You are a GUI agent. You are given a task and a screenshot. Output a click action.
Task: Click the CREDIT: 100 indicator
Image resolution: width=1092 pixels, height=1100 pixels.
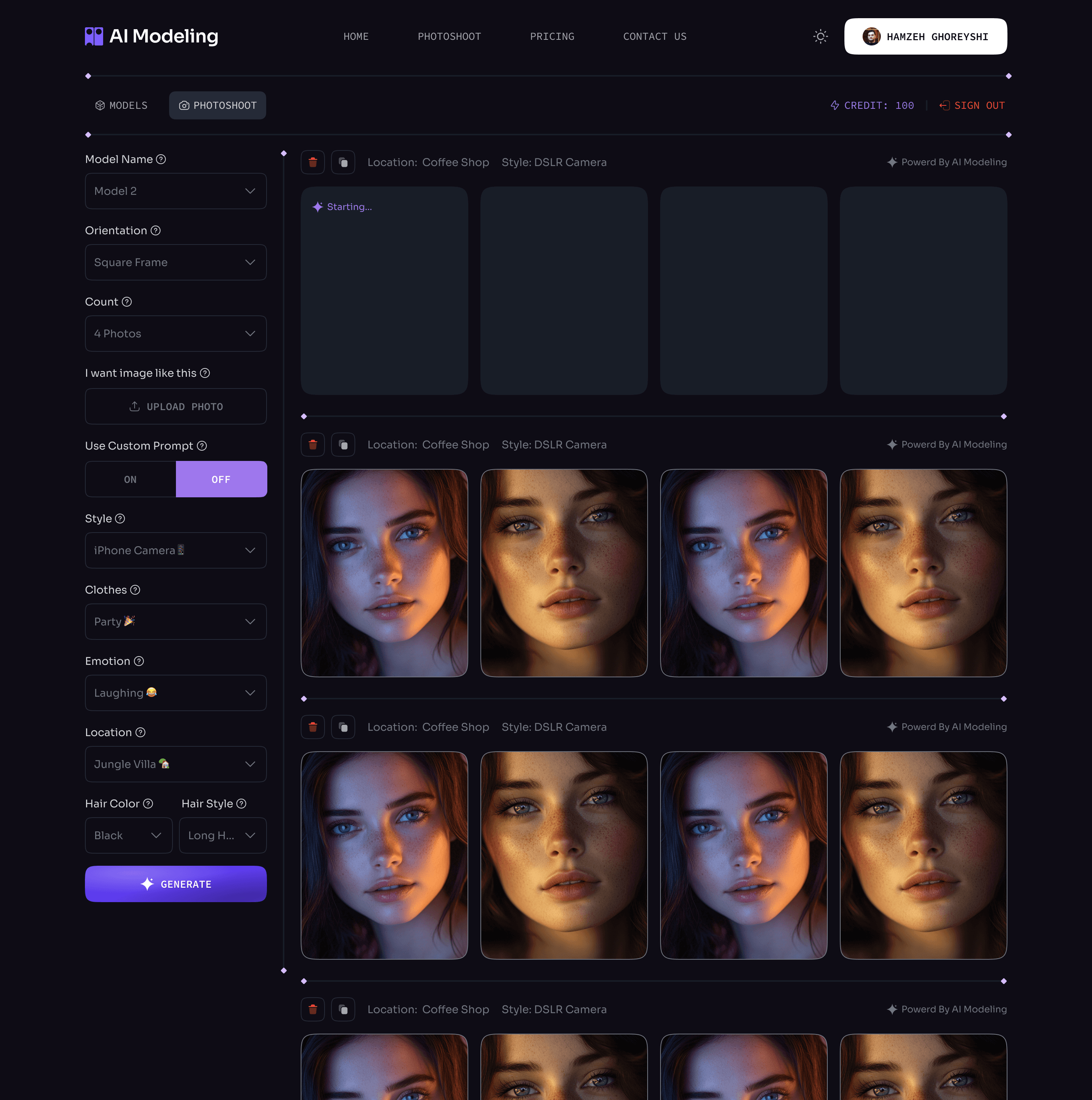(872, 105)
